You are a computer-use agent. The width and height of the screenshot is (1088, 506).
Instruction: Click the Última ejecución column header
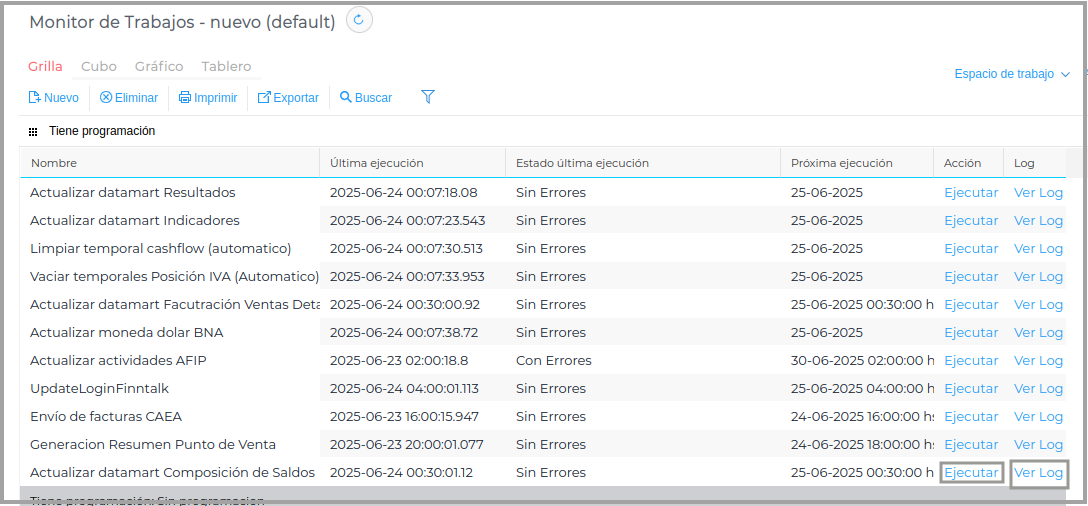[377, 163]
